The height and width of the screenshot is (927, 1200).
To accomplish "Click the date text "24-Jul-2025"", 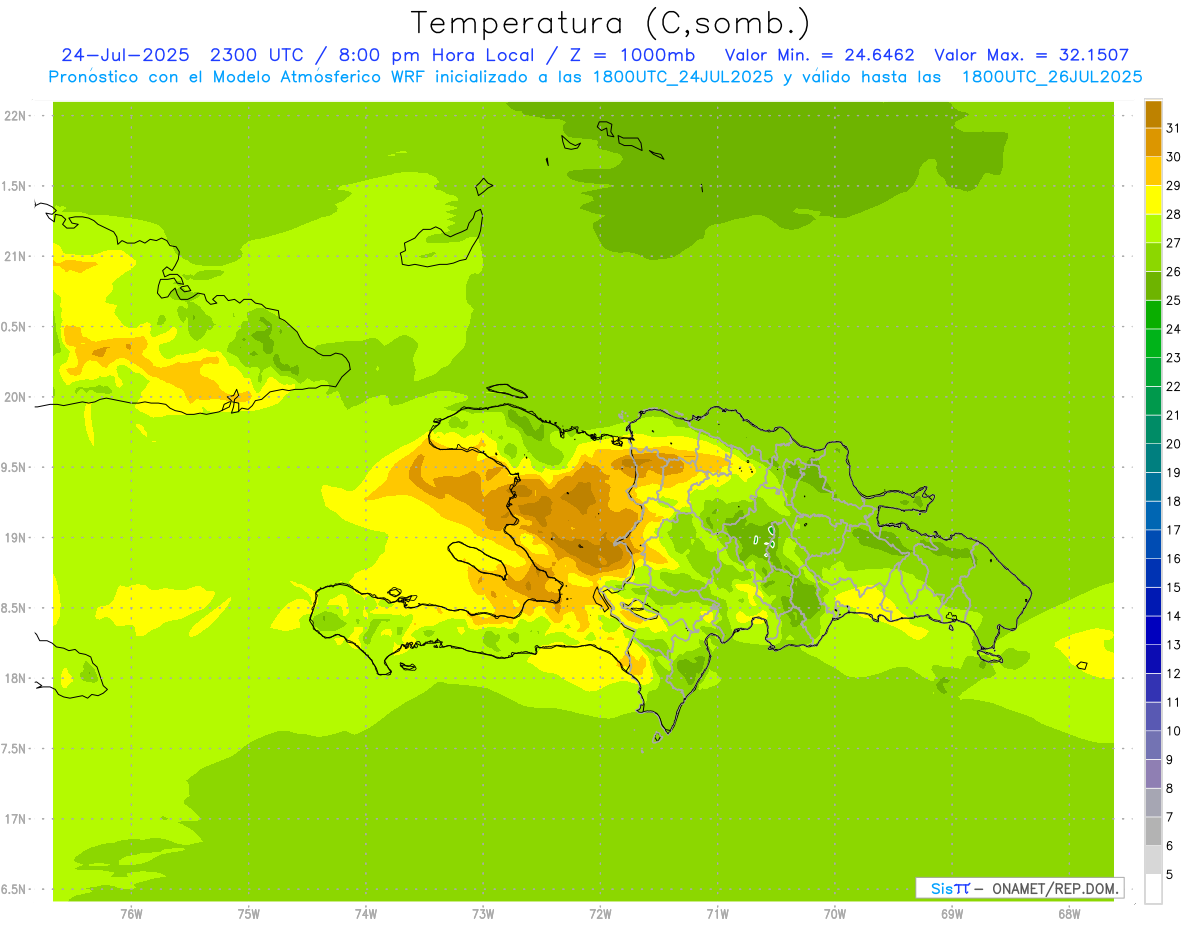I will click(x=124, y=55).
